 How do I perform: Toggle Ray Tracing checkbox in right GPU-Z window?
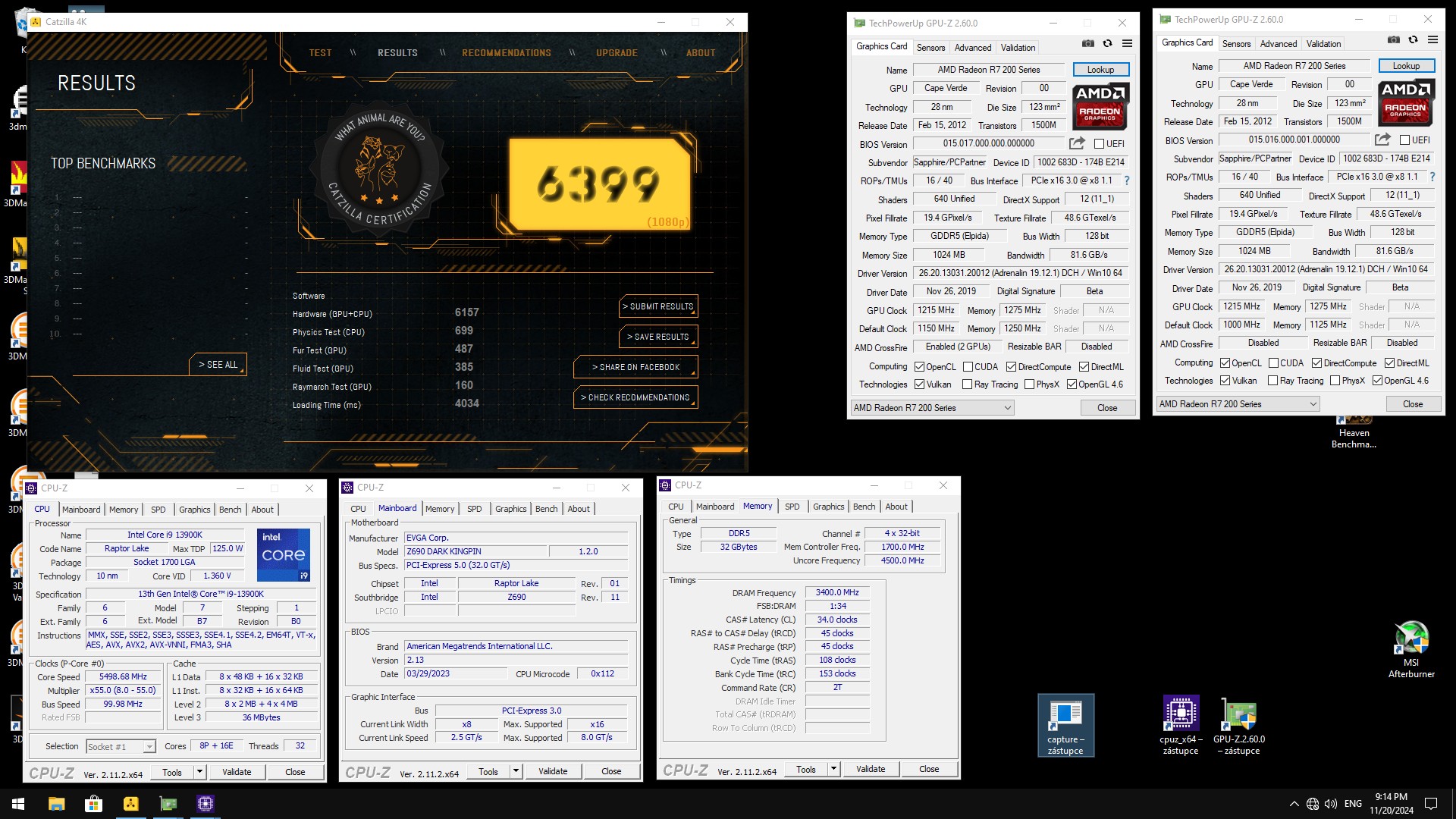(x=1272, y=381)
